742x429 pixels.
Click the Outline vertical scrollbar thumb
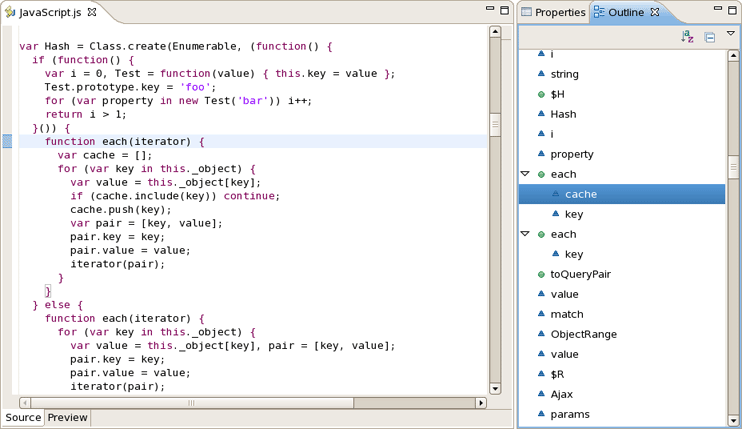point(733,166)
